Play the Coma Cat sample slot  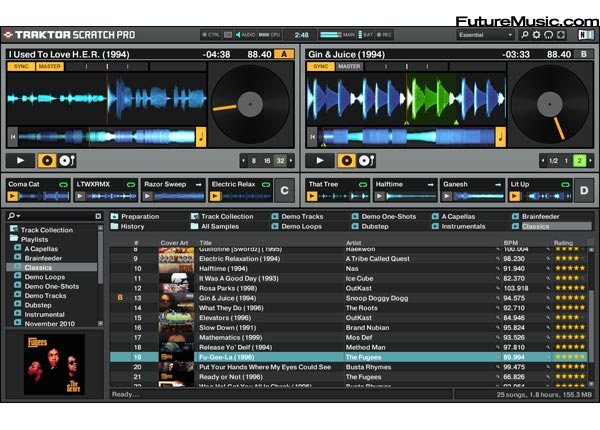pyautogui.click(x=13, y=196)
